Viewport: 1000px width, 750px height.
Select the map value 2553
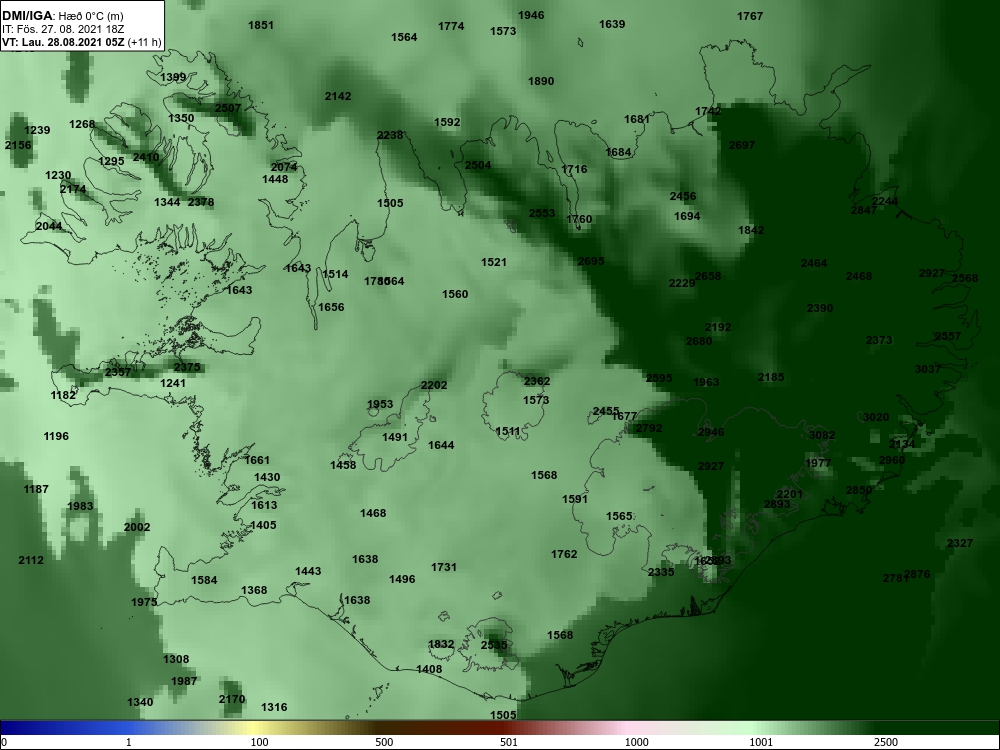(x=542, y=213)
